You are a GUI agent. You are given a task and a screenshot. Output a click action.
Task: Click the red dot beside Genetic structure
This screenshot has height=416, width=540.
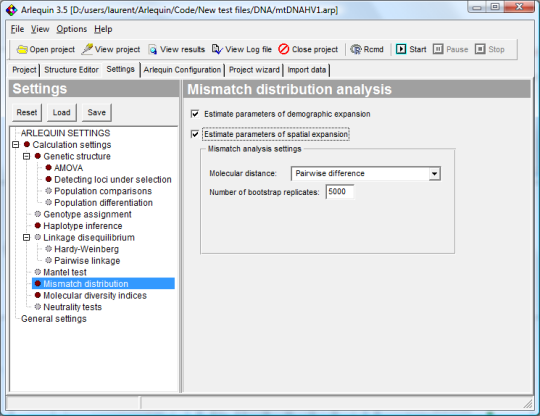38,156
